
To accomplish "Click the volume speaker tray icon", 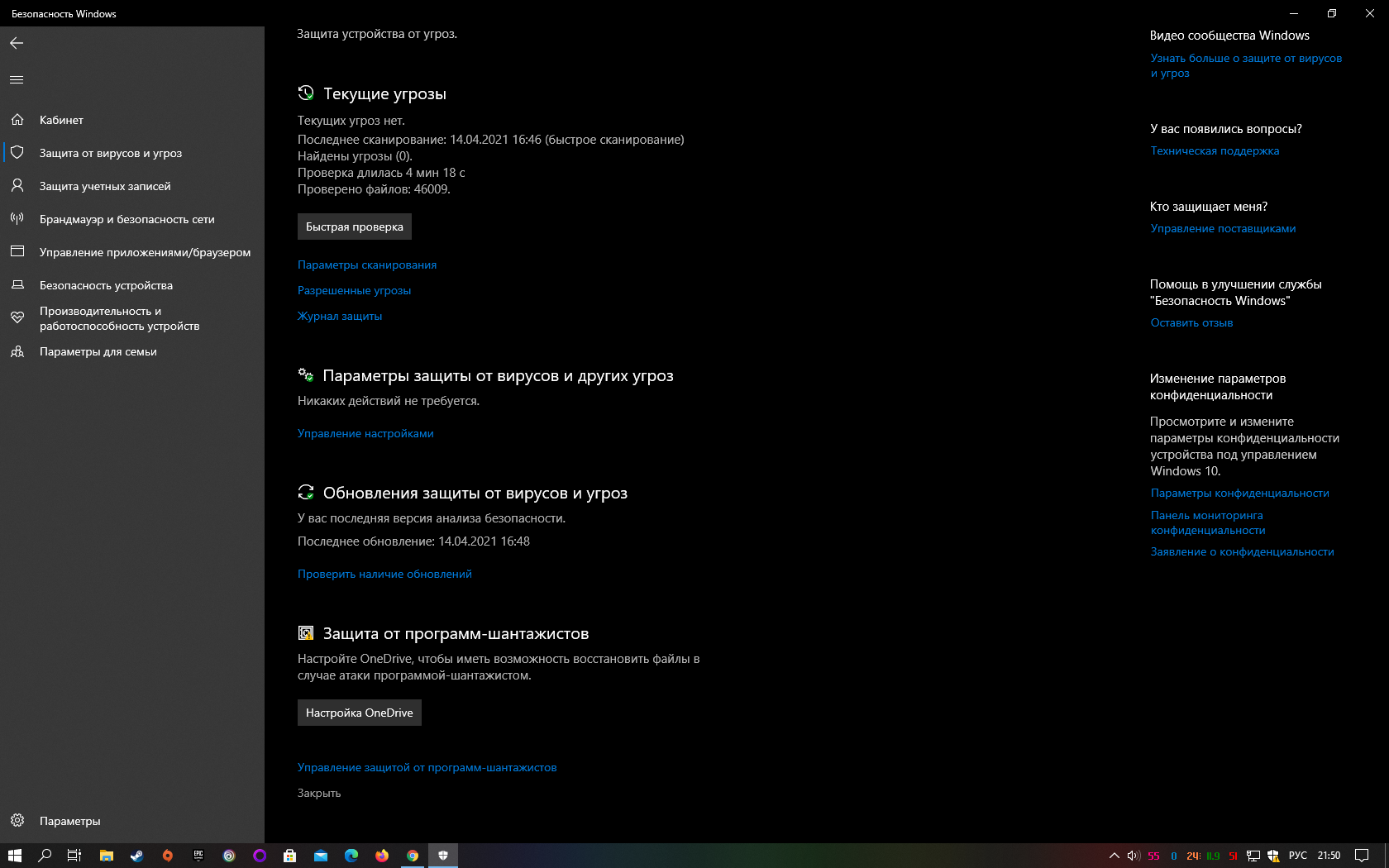I will [x=1134, y=856].
